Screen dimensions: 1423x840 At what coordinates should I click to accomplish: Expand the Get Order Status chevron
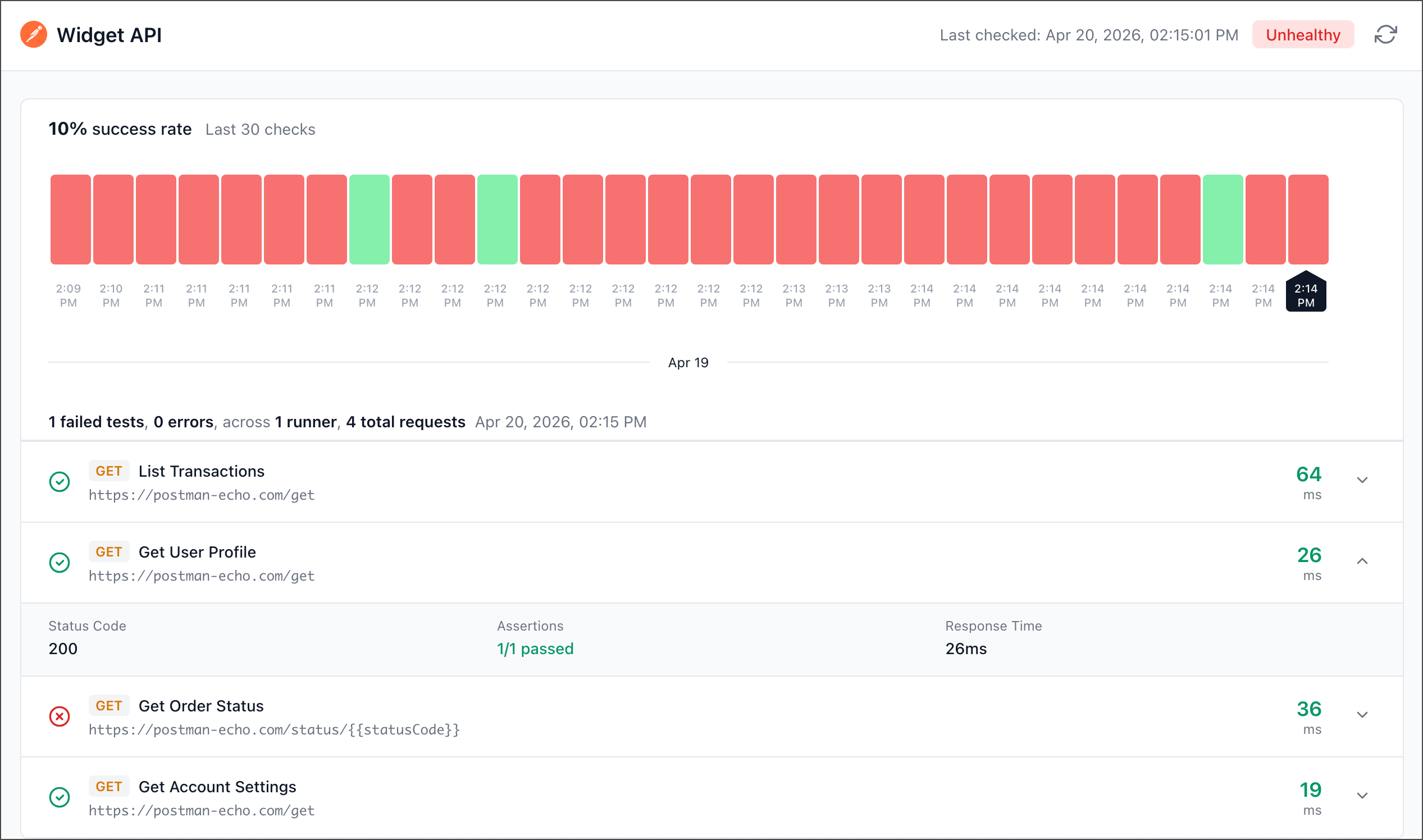(x=1362, y=715)
